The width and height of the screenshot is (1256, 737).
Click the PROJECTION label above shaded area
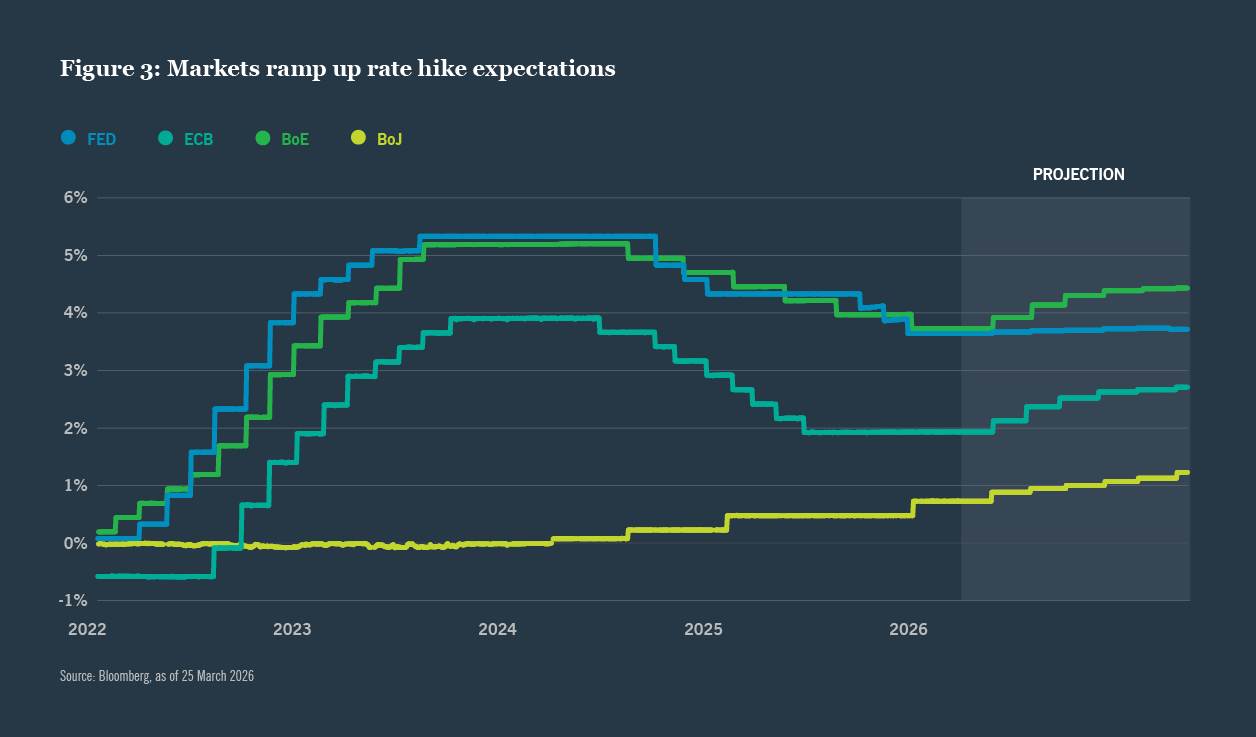(x=1078, y=175)
